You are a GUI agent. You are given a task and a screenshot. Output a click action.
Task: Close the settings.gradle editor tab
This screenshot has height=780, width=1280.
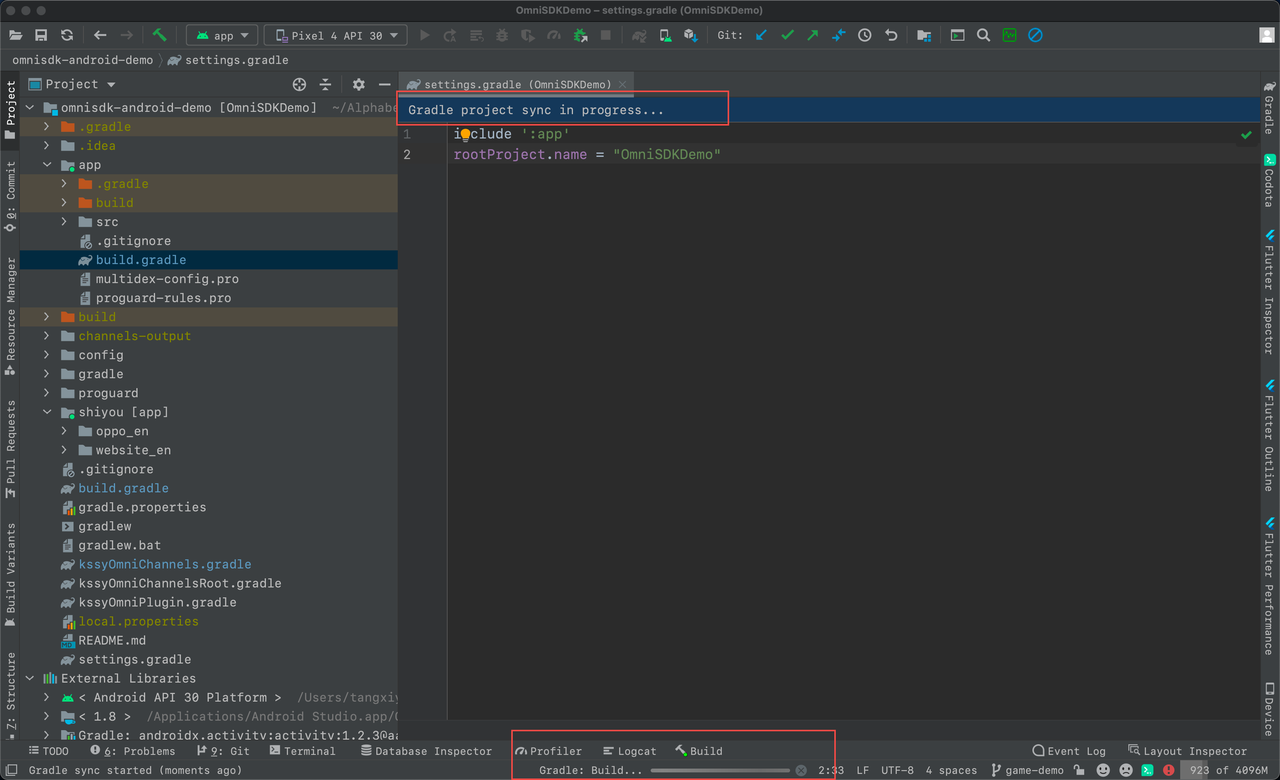[x=622, y=85]
